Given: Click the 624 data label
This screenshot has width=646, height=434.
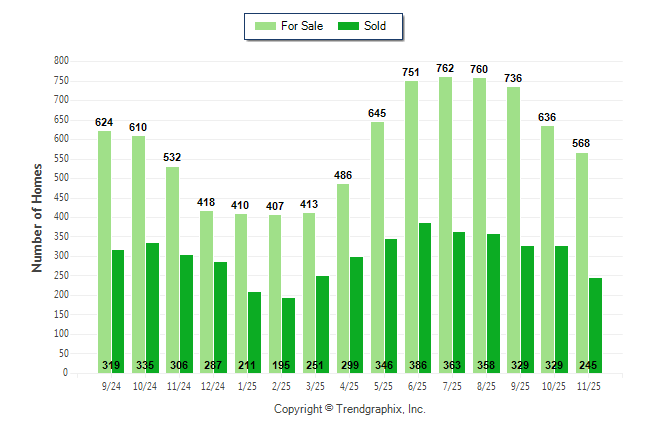Looking at the screenshot, I should coord(104,123).
